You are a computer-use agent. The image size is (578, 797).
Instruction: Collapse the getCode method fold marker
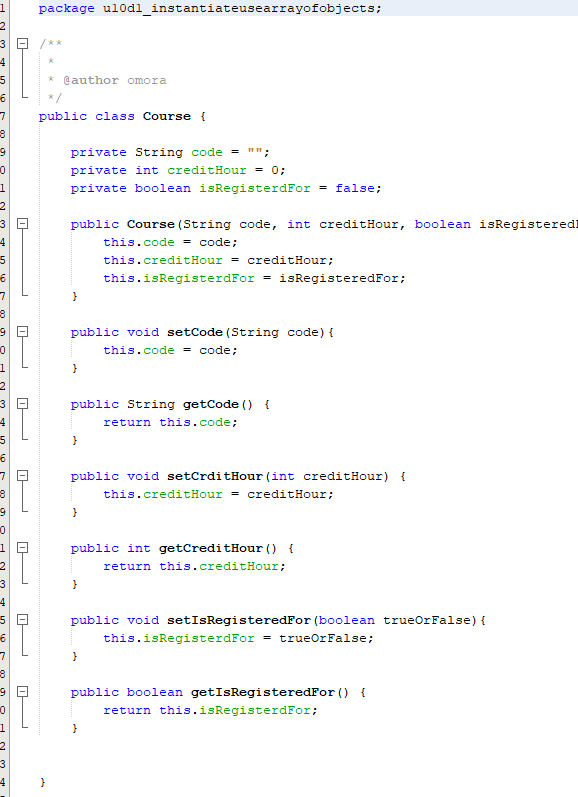pyautogui.click(x=22, y=404)
